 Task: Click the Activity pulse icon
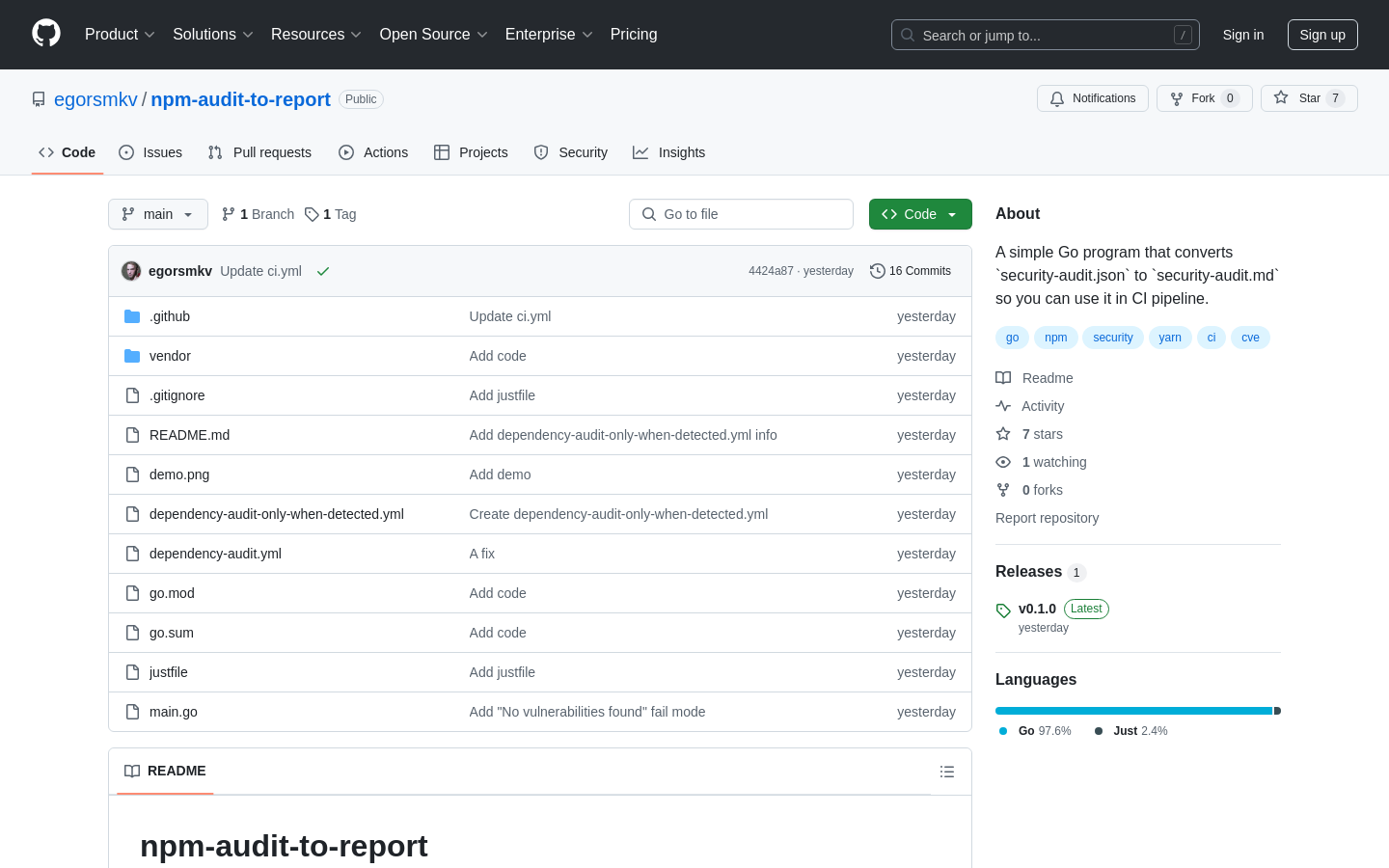[1003, 406]
